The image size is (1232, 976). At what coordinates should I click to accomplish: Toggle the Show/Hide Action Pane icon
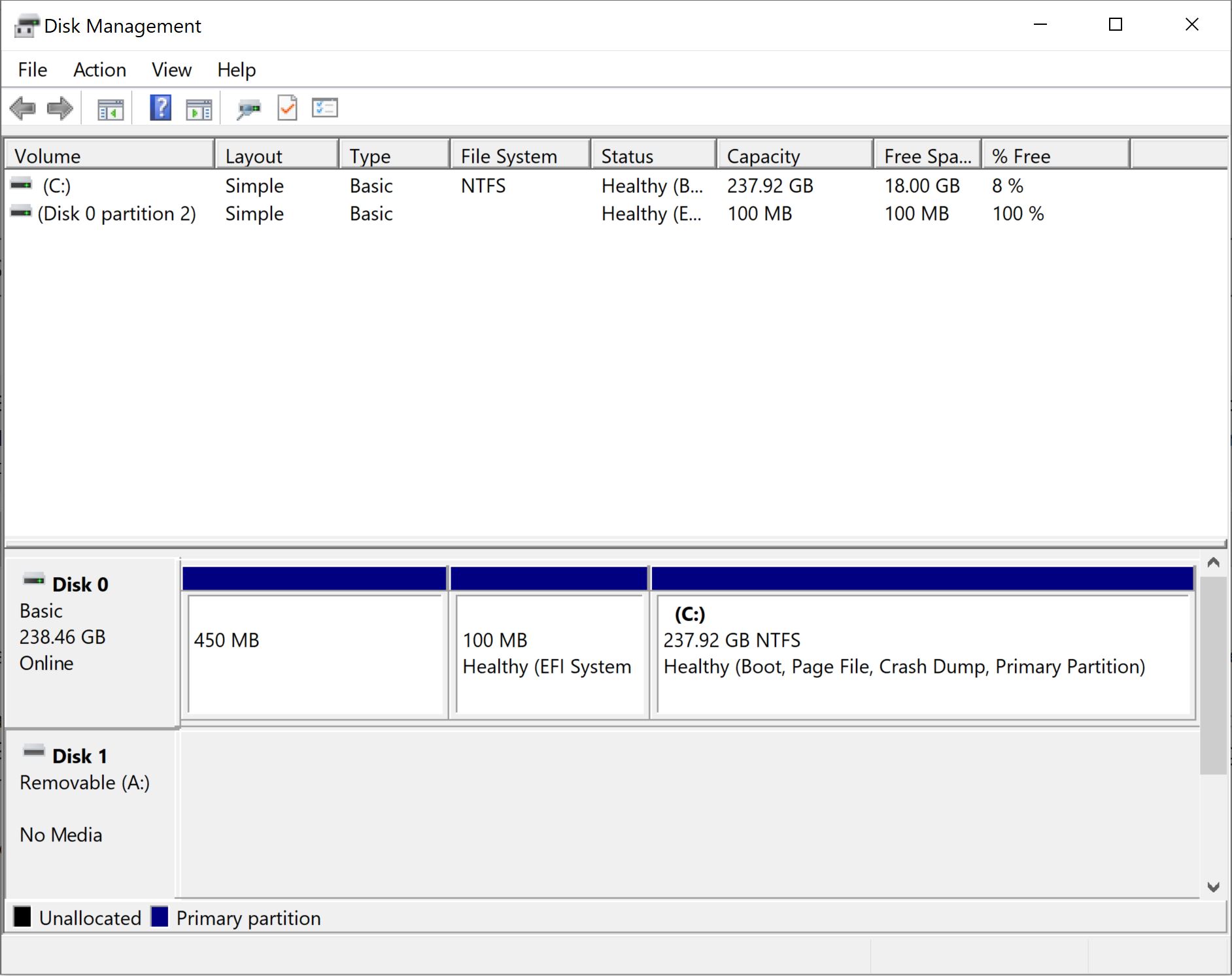(199, 109)
